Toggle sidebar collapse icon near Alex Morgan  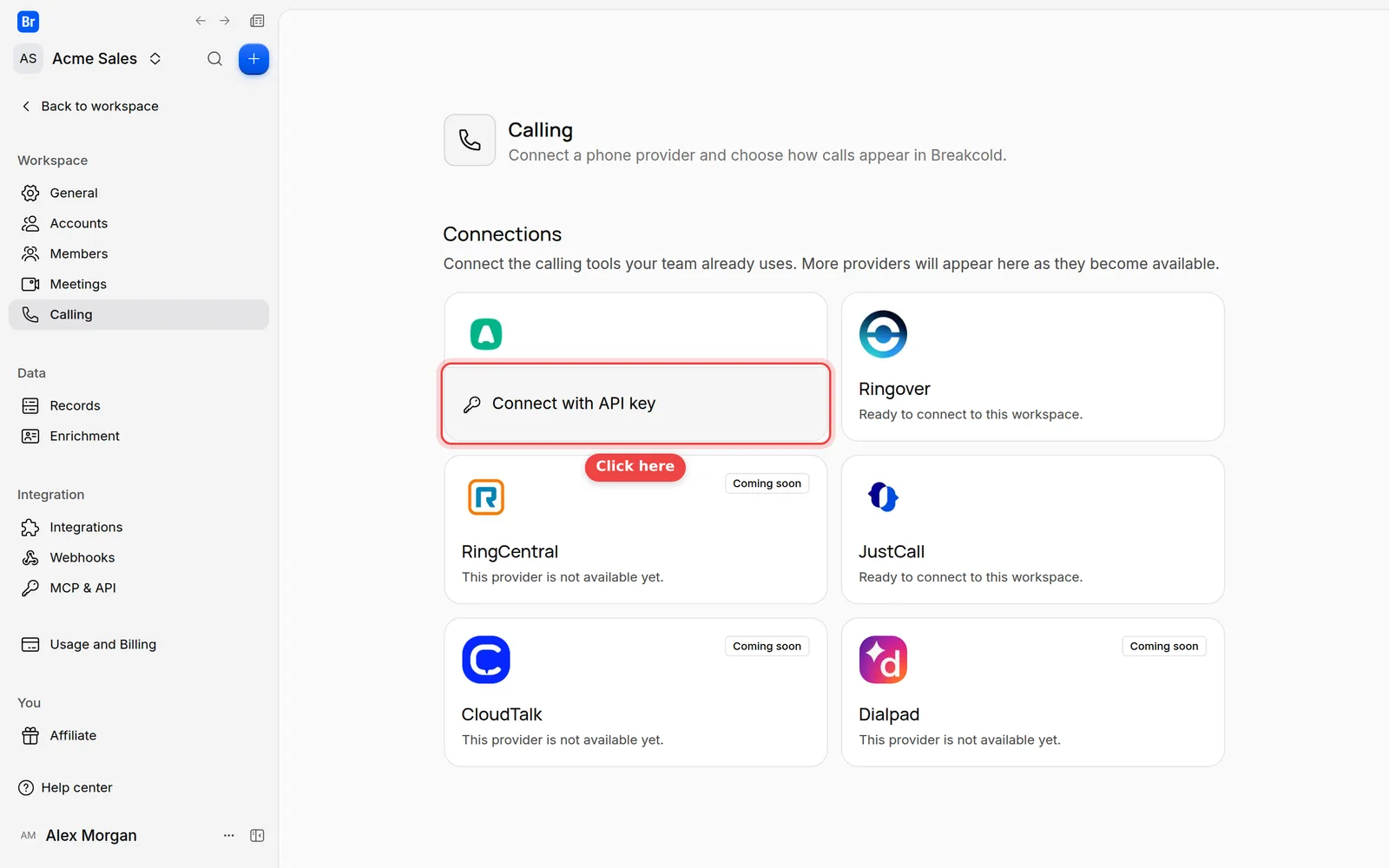[257, 835]
